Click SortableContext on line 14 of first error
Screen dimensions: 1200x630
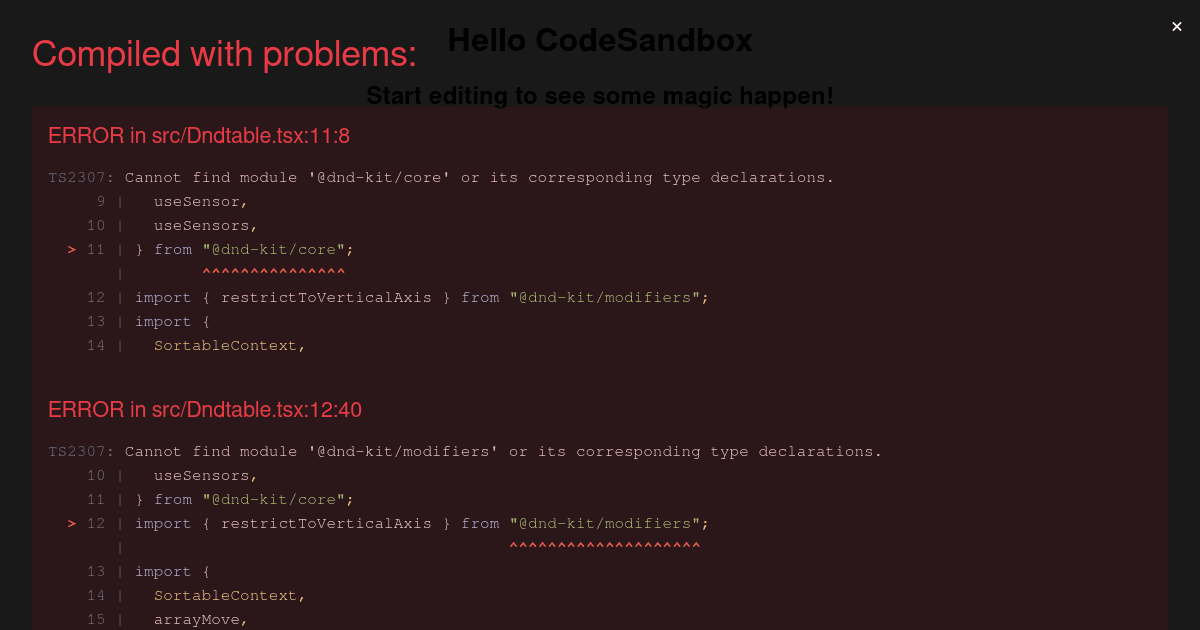click(x=226, y=346)
